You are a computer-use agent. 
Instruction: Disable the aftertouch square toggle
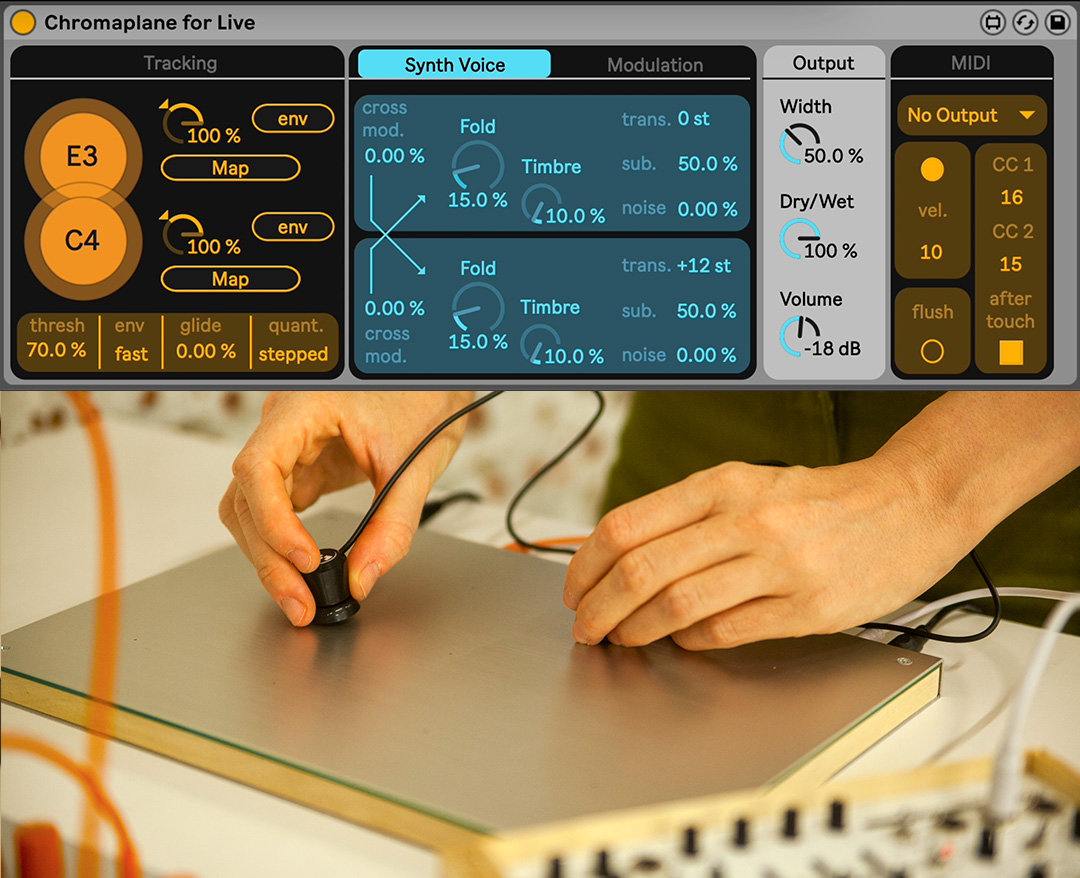pos(1011,353)
